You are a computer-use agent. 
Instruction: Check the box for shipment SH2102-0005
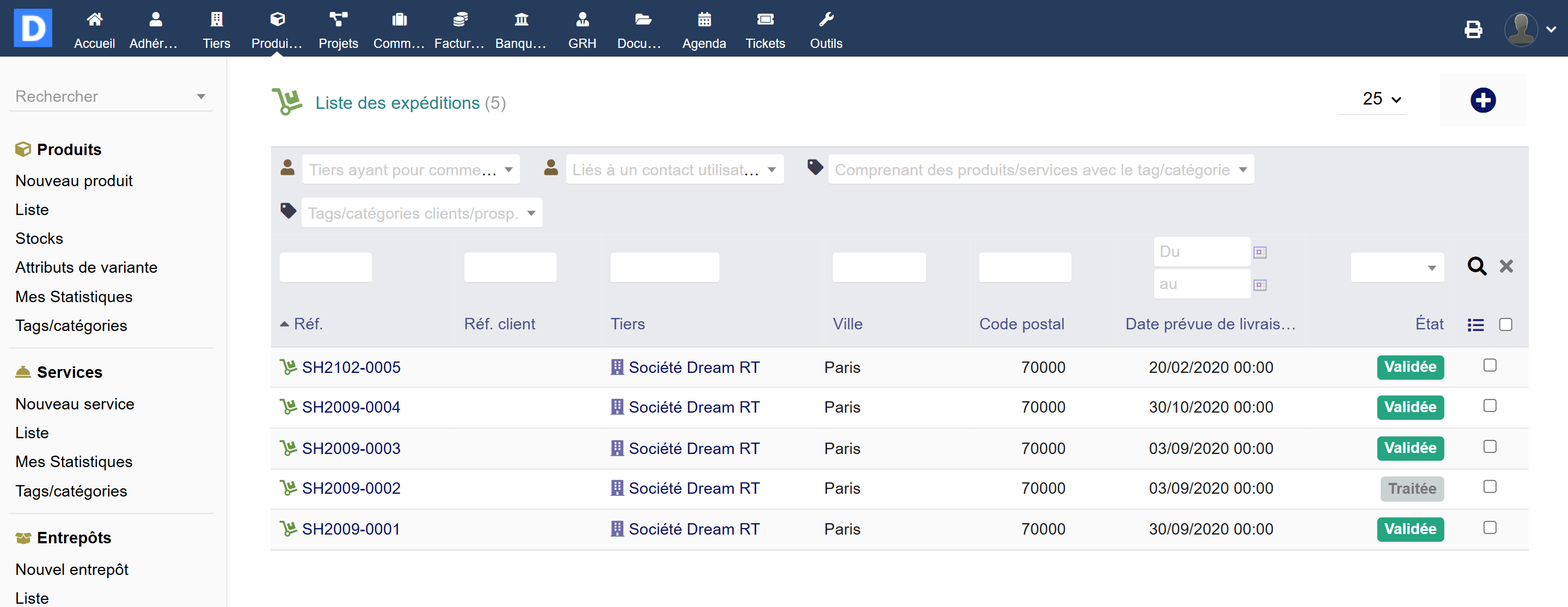point(1489,365)
